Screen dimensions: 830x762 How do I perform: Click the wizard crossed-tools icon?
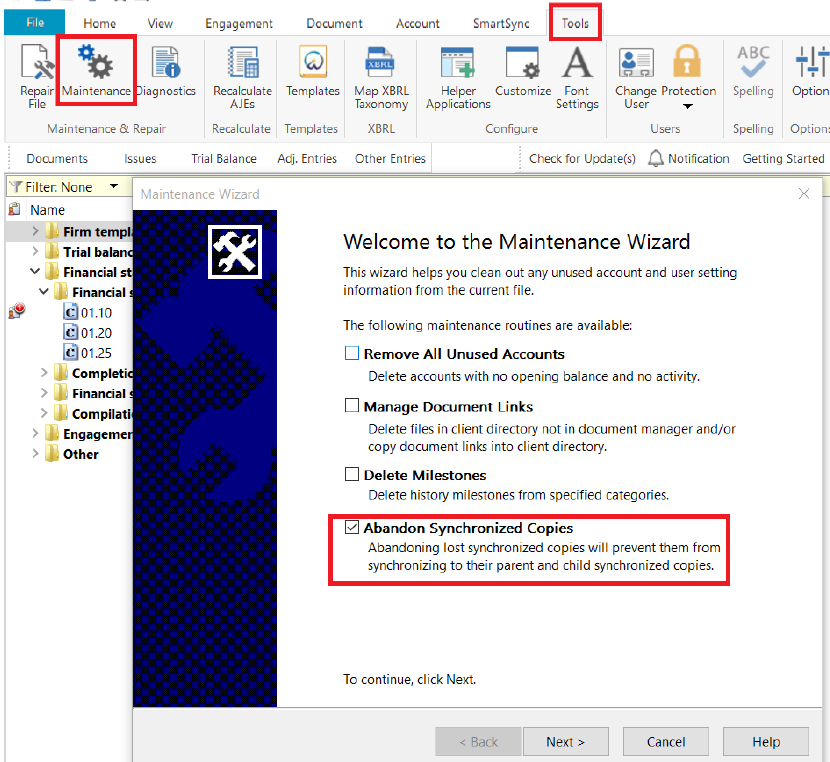click(234, 252)
